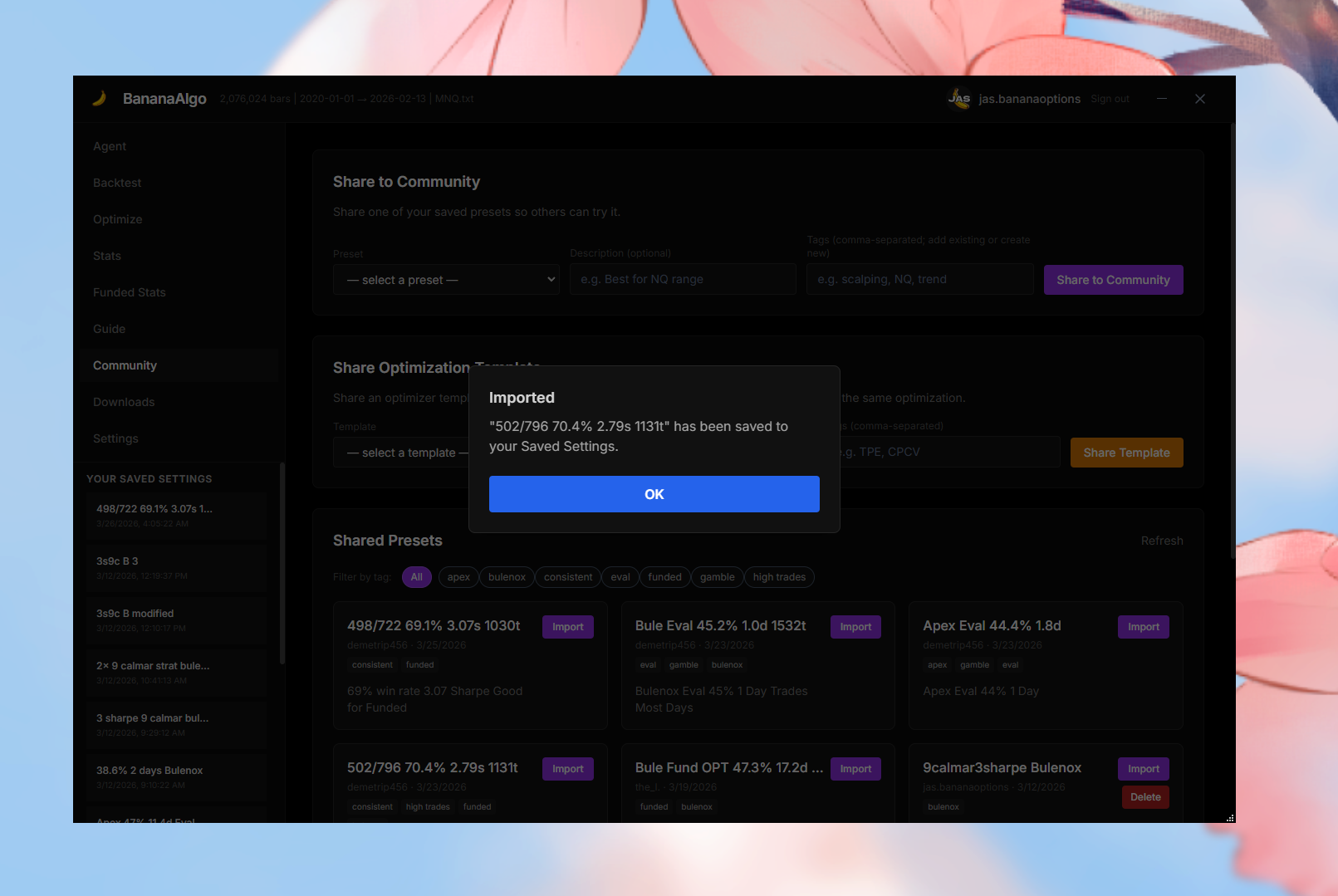Screen dimensions: 1338x896
Task: Open Funded Stats from the sidebar
Action: (x=129, y=291)
